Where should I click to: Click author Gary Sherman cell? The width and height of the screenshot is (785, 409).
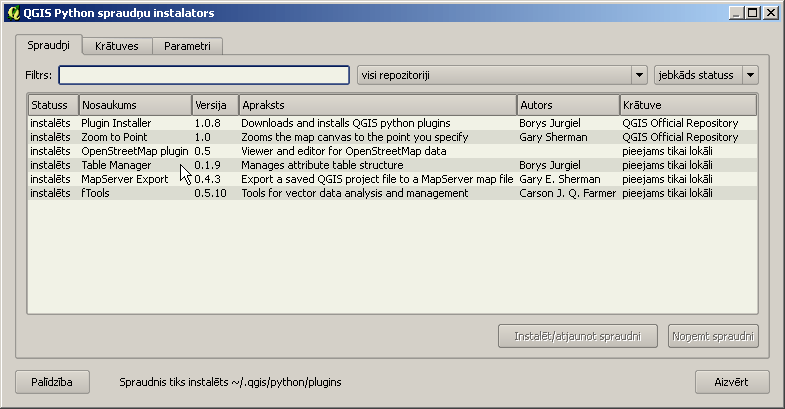pos(553,137)
